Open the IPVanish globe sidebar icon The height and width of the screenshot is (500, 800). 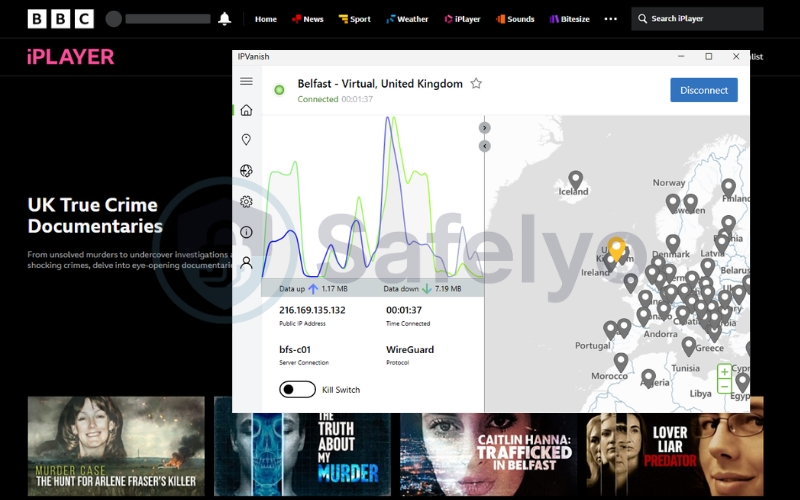coord(246,170)
